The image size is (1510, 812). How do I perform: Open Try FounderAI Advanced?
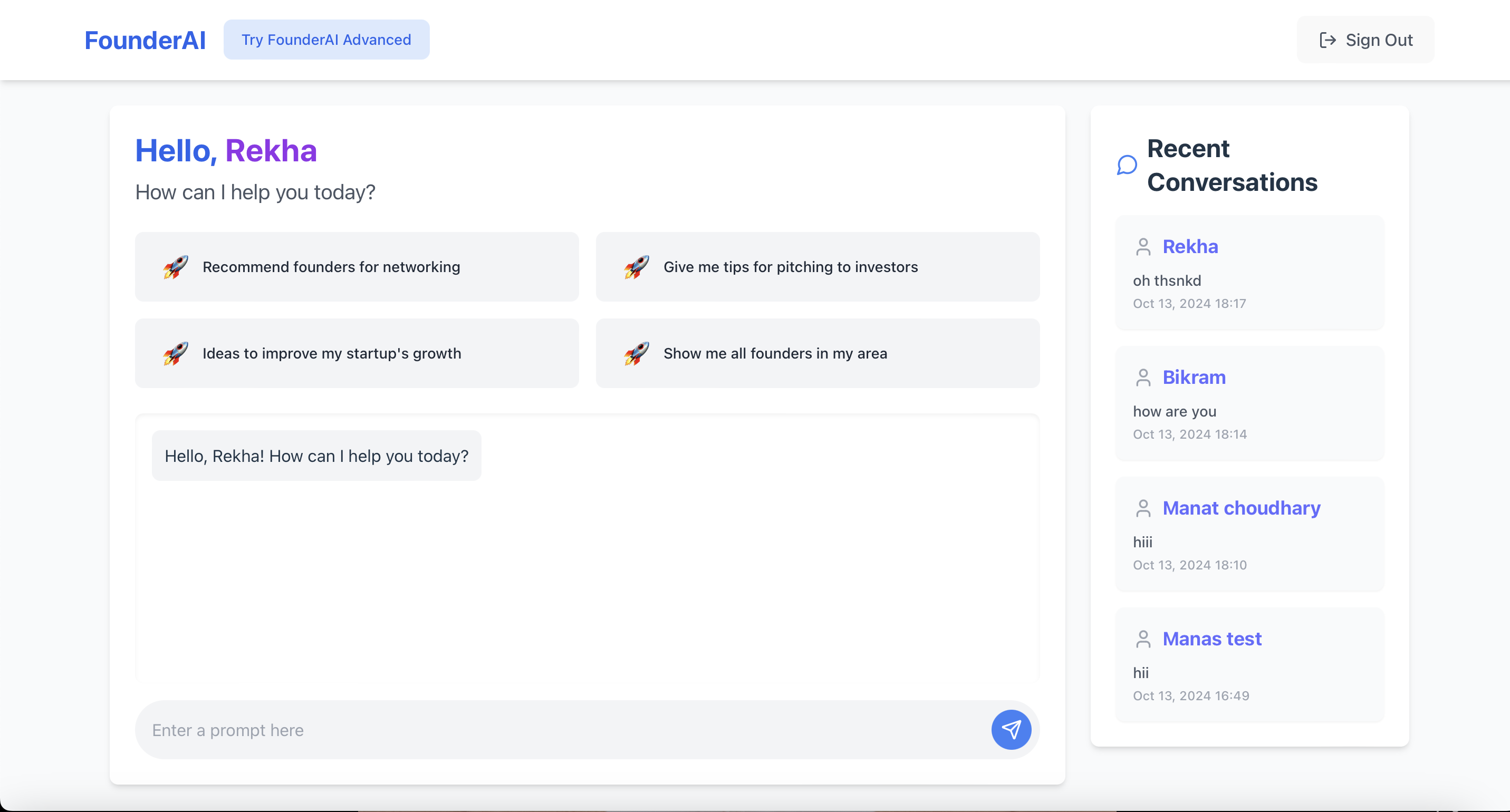click(x=326, y=40)
